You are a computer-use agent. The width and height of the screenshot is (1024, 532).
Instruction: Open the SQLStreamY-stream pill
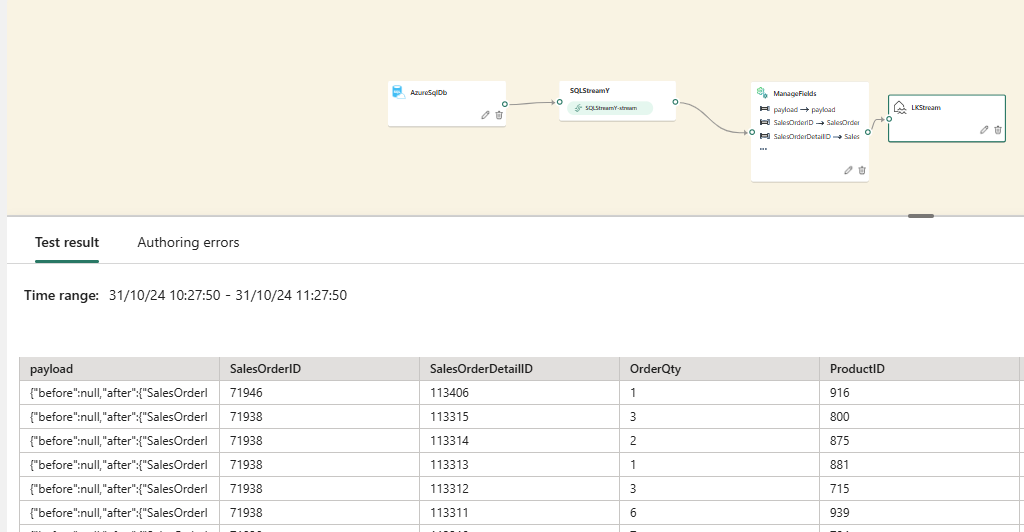(x=610, y=108)
